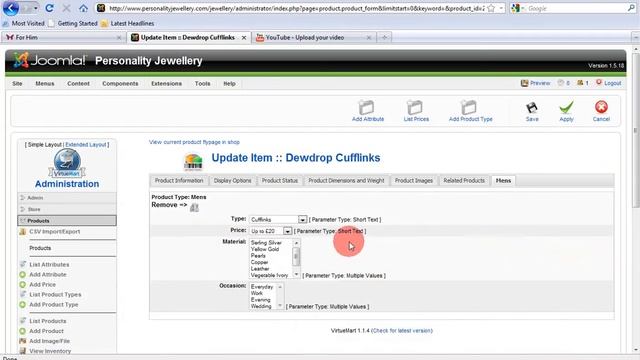The height and width of the screenshot is (360, 640).
Task: Switch to the Display Options tab
Action: tap(232, 180)
